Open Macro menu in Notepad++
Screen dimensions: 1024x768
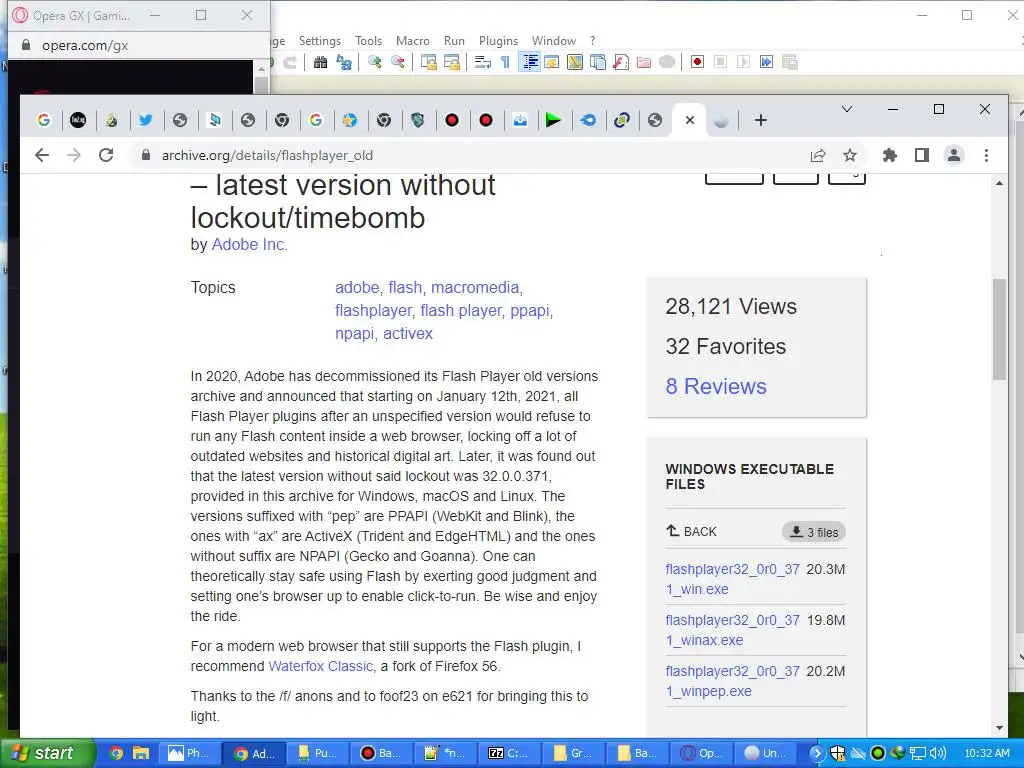413,40
